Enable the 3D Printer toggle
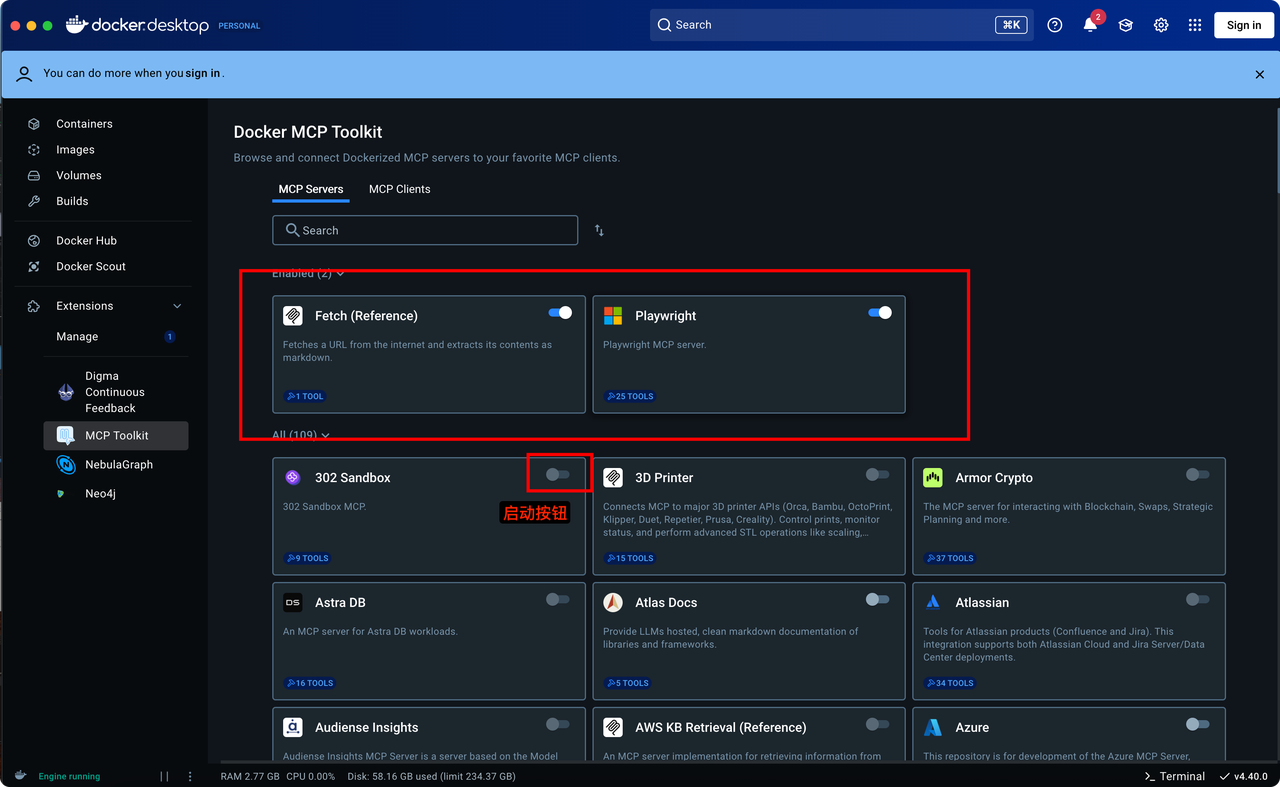 click(x=878, y=475)
